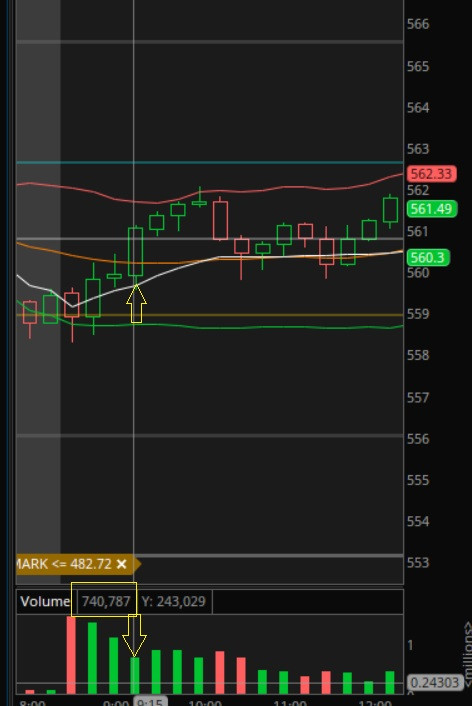Click the 9:15 crosshair time label

(x=150, y=702)
